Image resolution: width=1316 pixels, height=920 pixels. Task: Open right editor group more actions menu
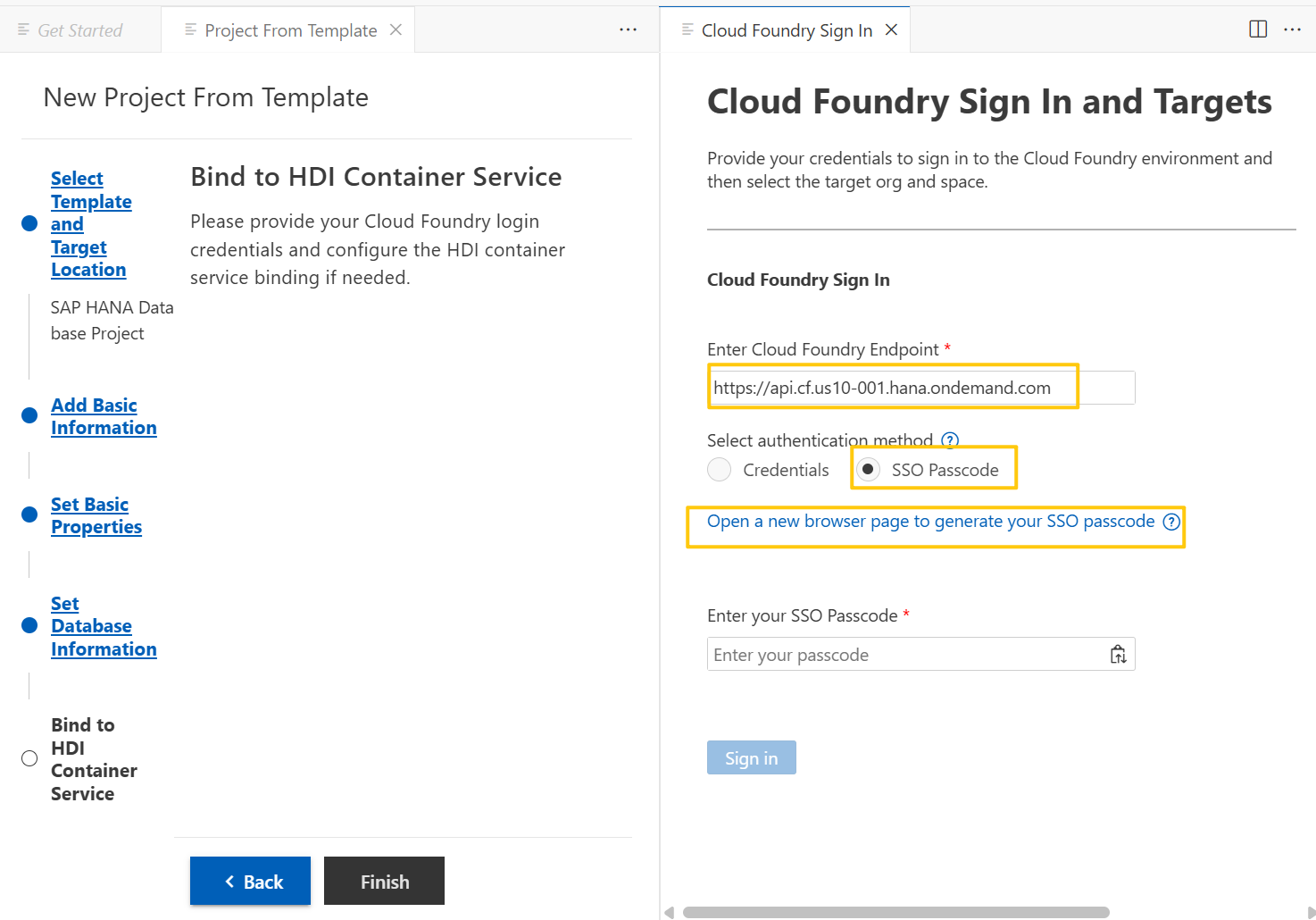click(x=1292, y=29)
